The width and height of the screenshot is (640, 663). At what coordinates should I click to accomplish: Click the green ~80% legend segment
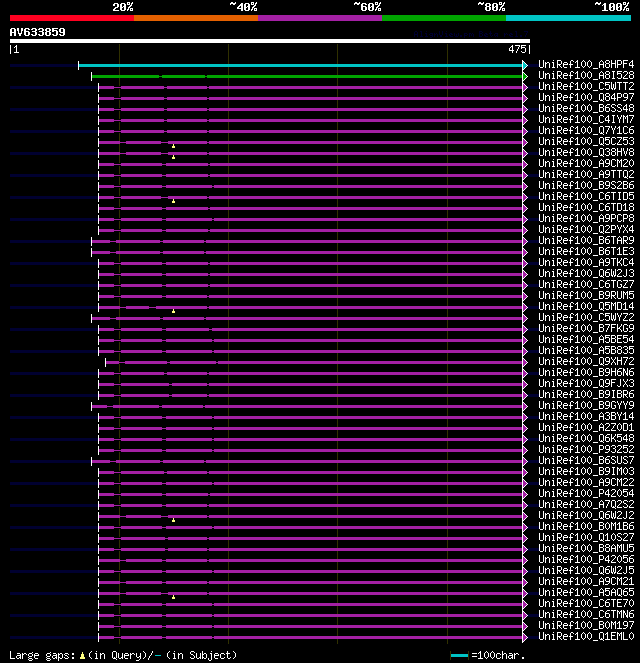(x=444, y=18)
